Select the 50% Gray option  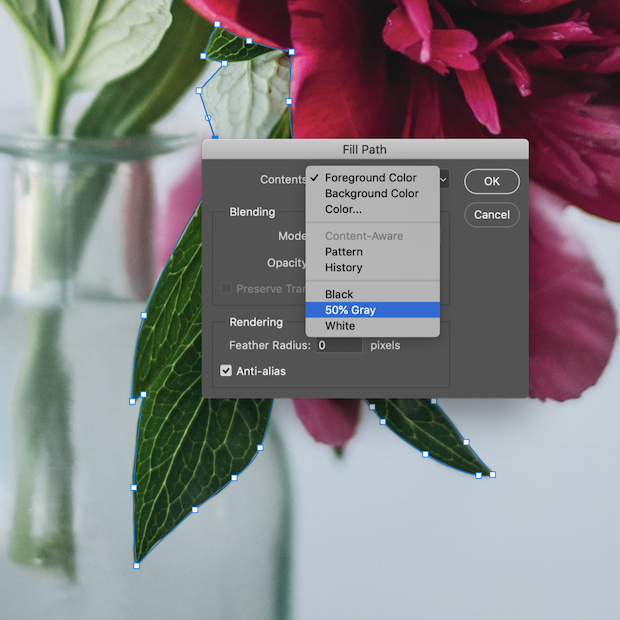click(x=350, y=310)
